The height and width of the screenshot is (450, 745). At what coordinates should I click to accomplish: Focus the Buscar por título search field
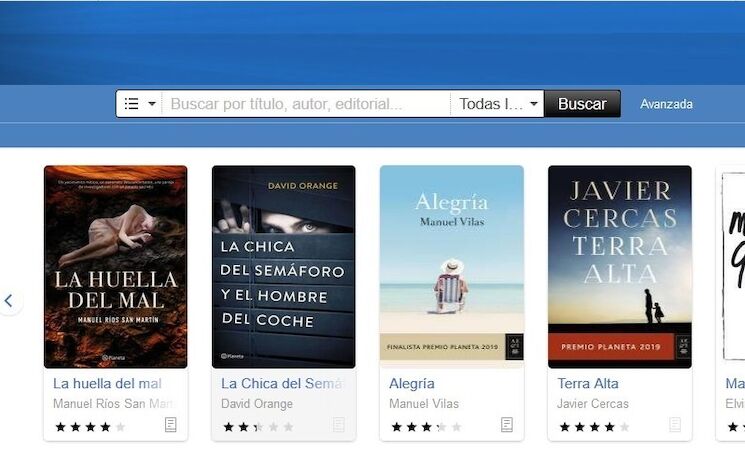306,104
